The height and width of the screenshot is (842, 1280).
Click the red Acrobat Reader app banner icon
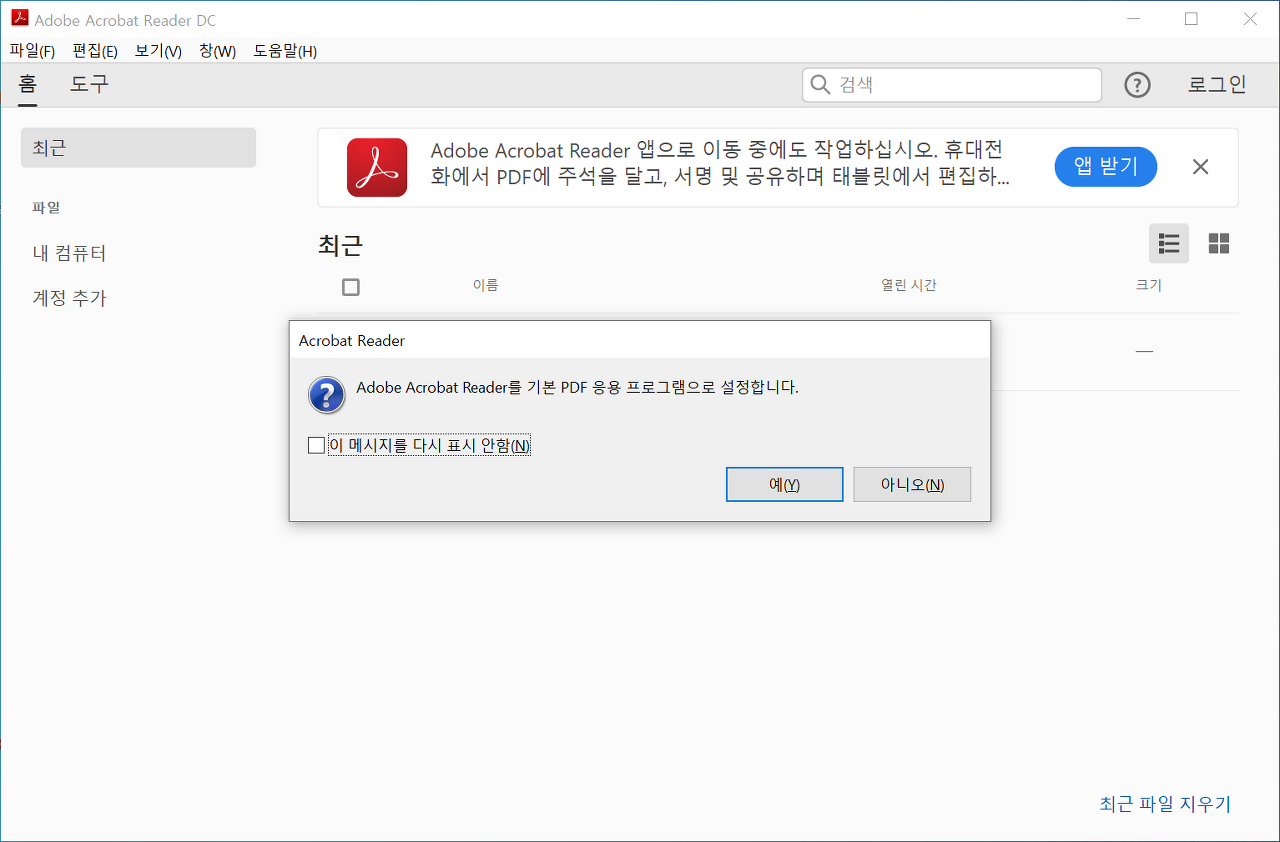point(377,167)
